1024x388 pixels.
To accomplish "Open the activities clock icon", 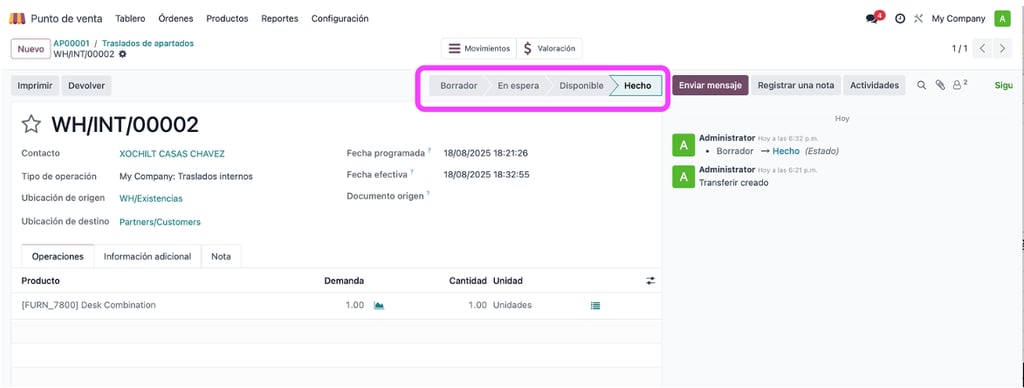I will tap(900, 19).
